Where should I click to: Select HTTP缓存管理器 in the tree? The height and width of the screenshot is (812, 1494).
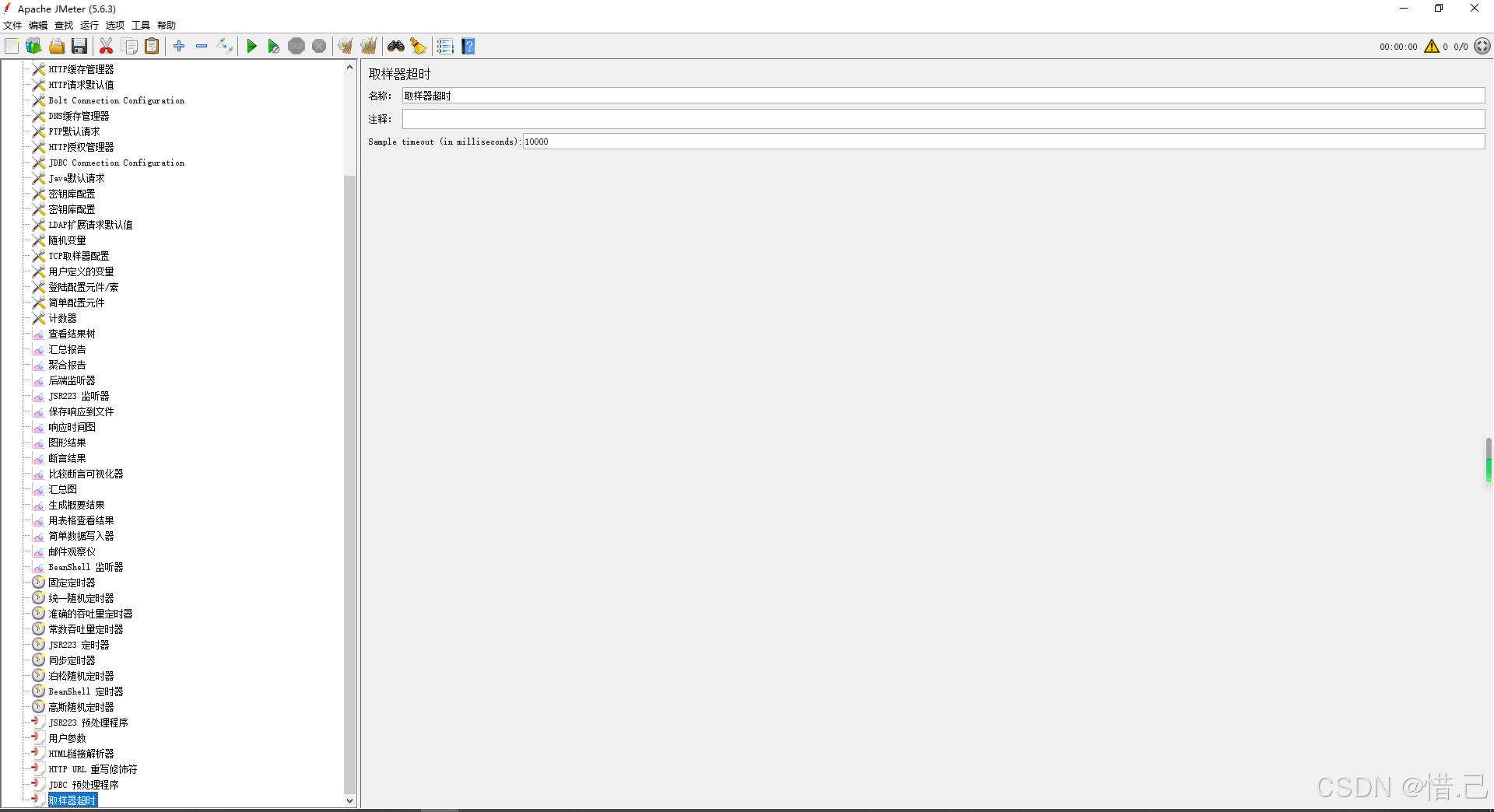81,69
